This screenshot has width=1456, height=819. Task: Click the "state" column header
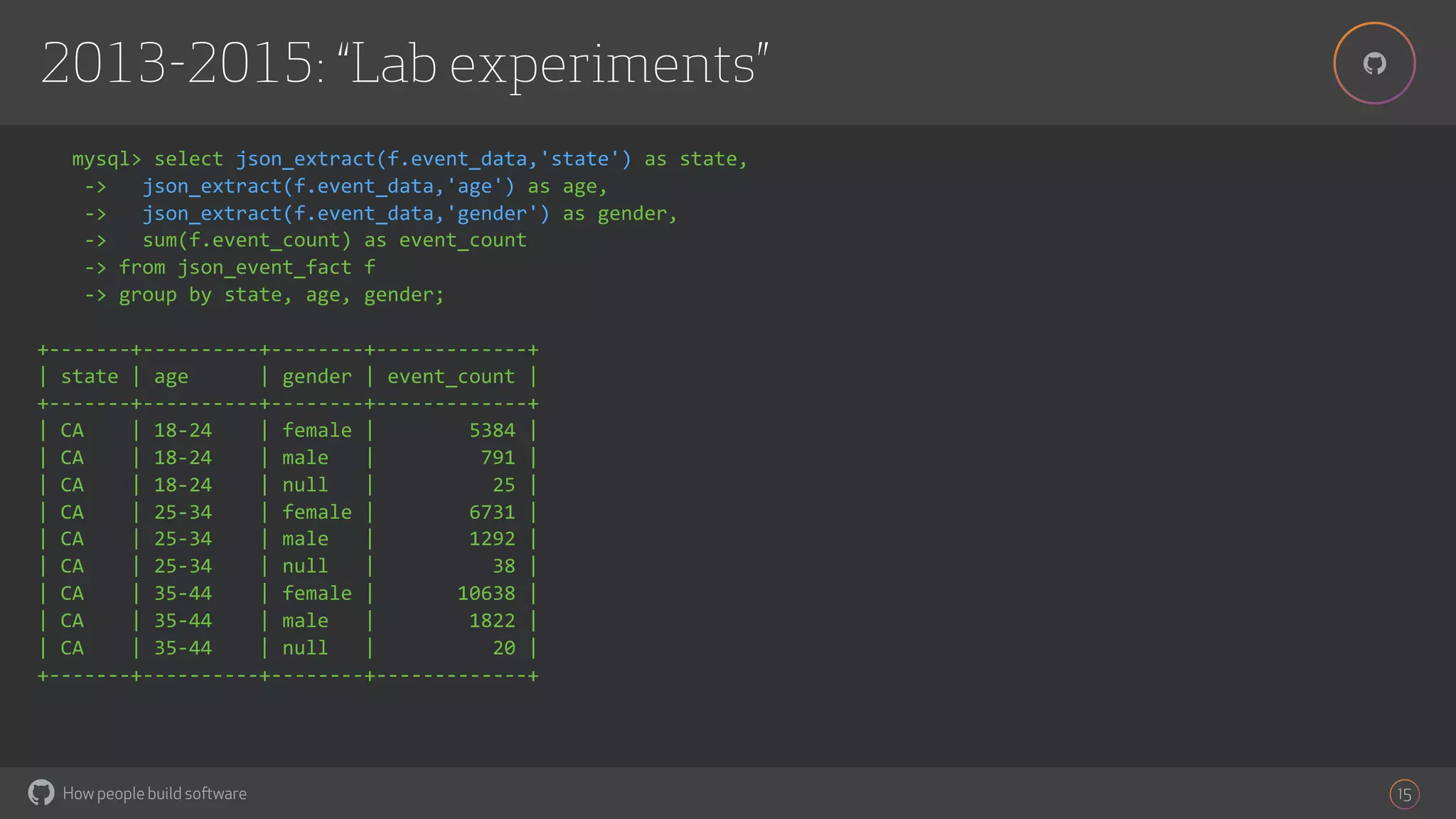coord(90,376)
